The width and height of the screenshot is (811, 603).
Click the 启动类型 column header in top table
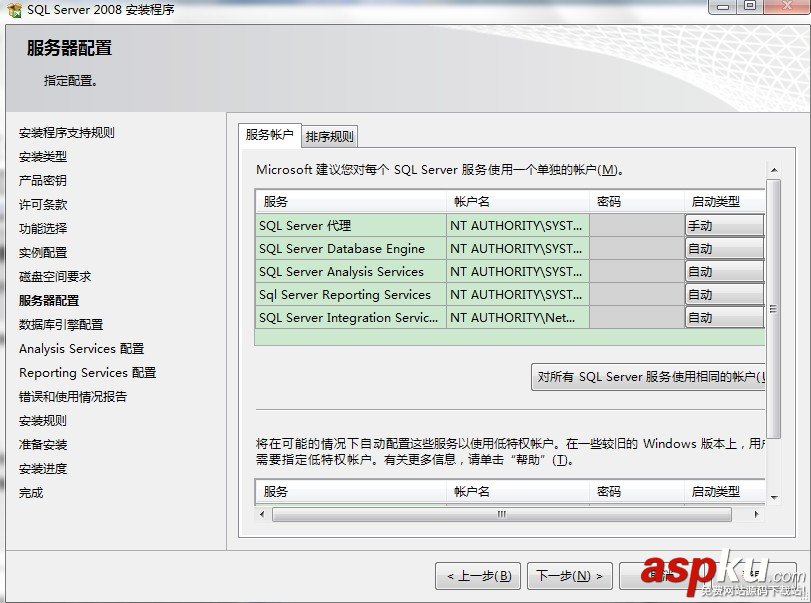pyautogui.click(x=724, y=201)
